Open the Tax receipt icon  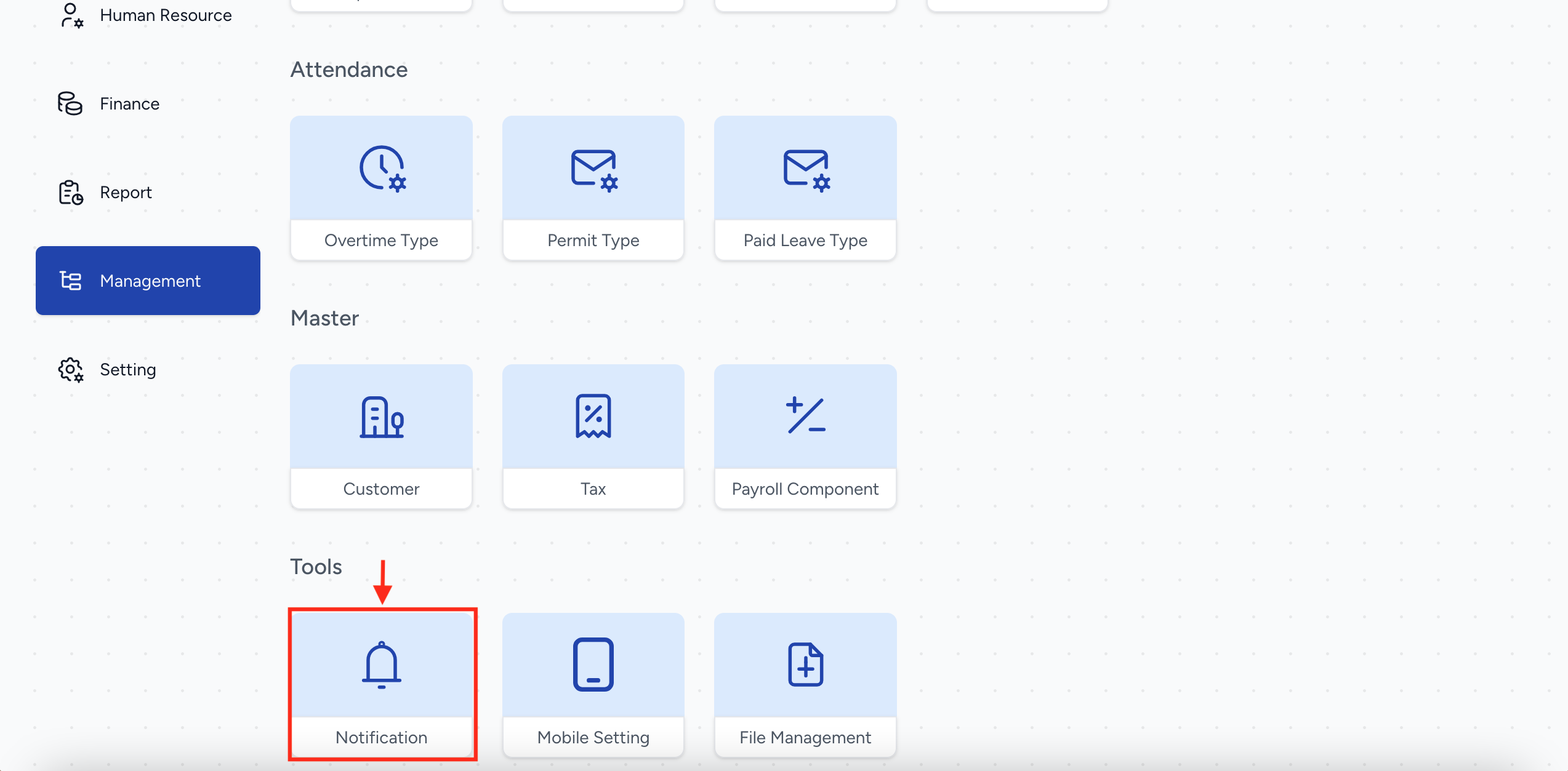coord(593,417)
